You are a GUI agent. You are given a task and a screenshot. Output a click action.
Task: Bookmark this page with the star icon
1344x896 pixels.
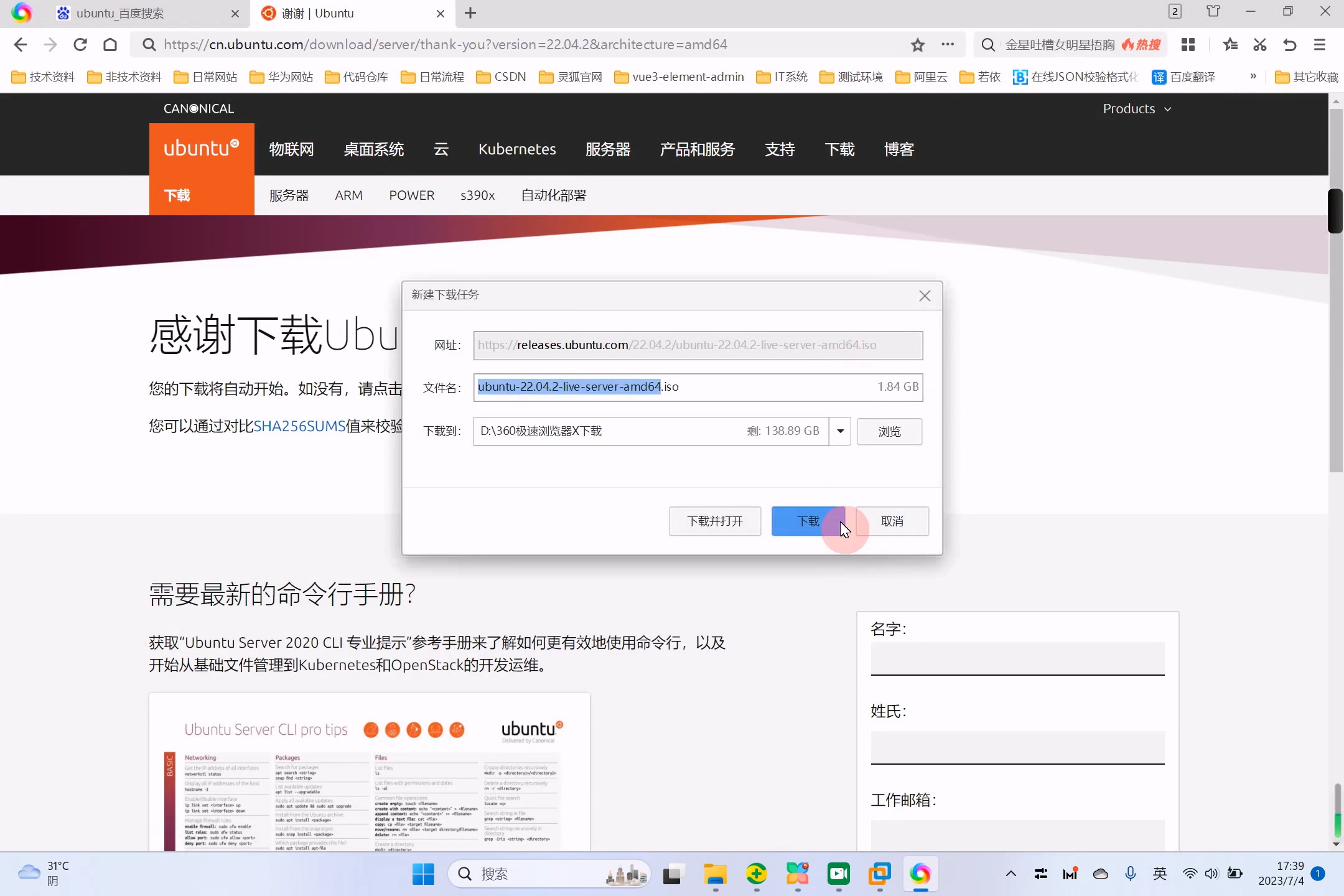click(918, 45)
